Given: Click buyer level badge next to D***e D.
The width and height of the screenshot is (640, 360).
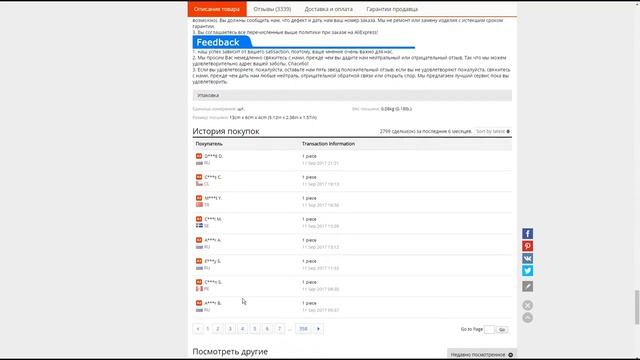Looking at the screenshot, I should (x=199, y=156).
